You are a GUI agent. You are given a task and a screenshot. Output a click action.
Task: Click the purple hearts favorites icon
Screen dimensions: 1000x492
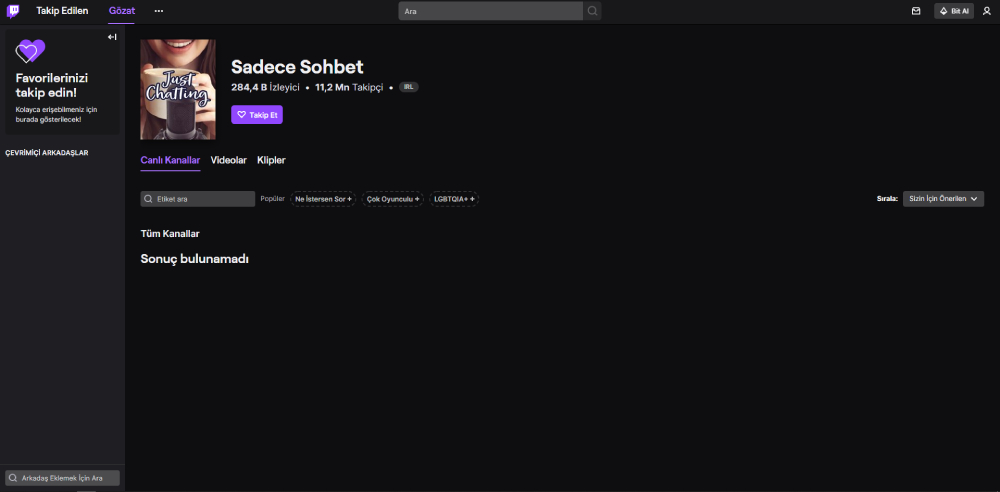[30, 51]
